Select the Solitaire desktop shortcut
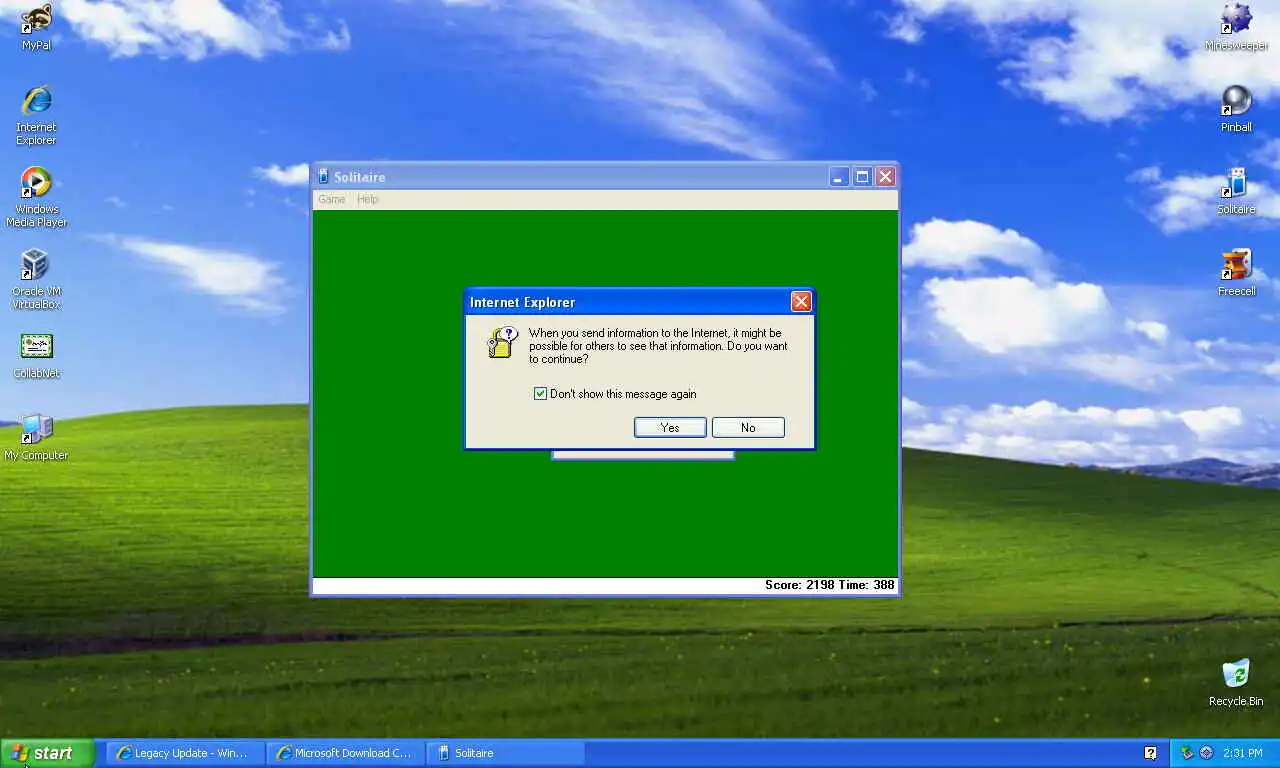 coord(1237,191)
